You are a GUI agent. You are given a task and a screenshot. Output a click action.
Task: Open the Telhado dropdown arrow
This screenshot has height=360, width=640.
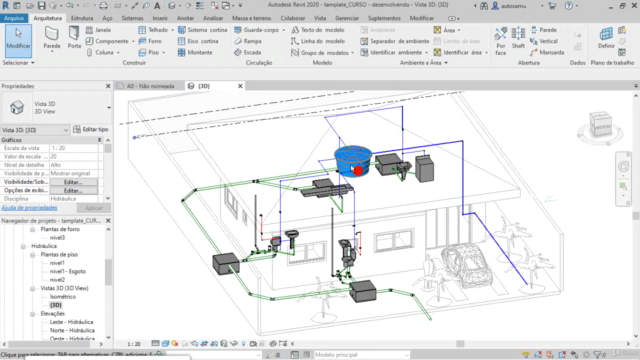[172, 30]
